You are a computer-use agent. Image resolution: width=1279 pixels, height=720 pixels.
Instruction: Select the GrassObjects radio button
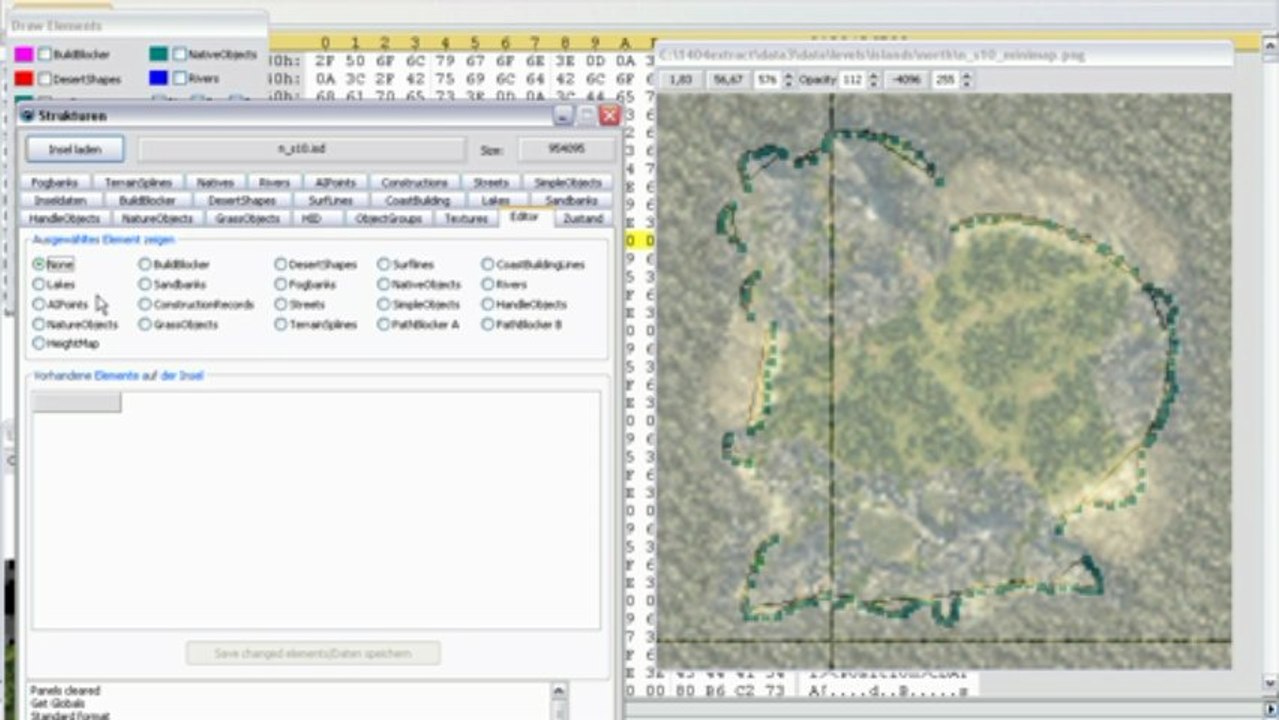[144, 324]
